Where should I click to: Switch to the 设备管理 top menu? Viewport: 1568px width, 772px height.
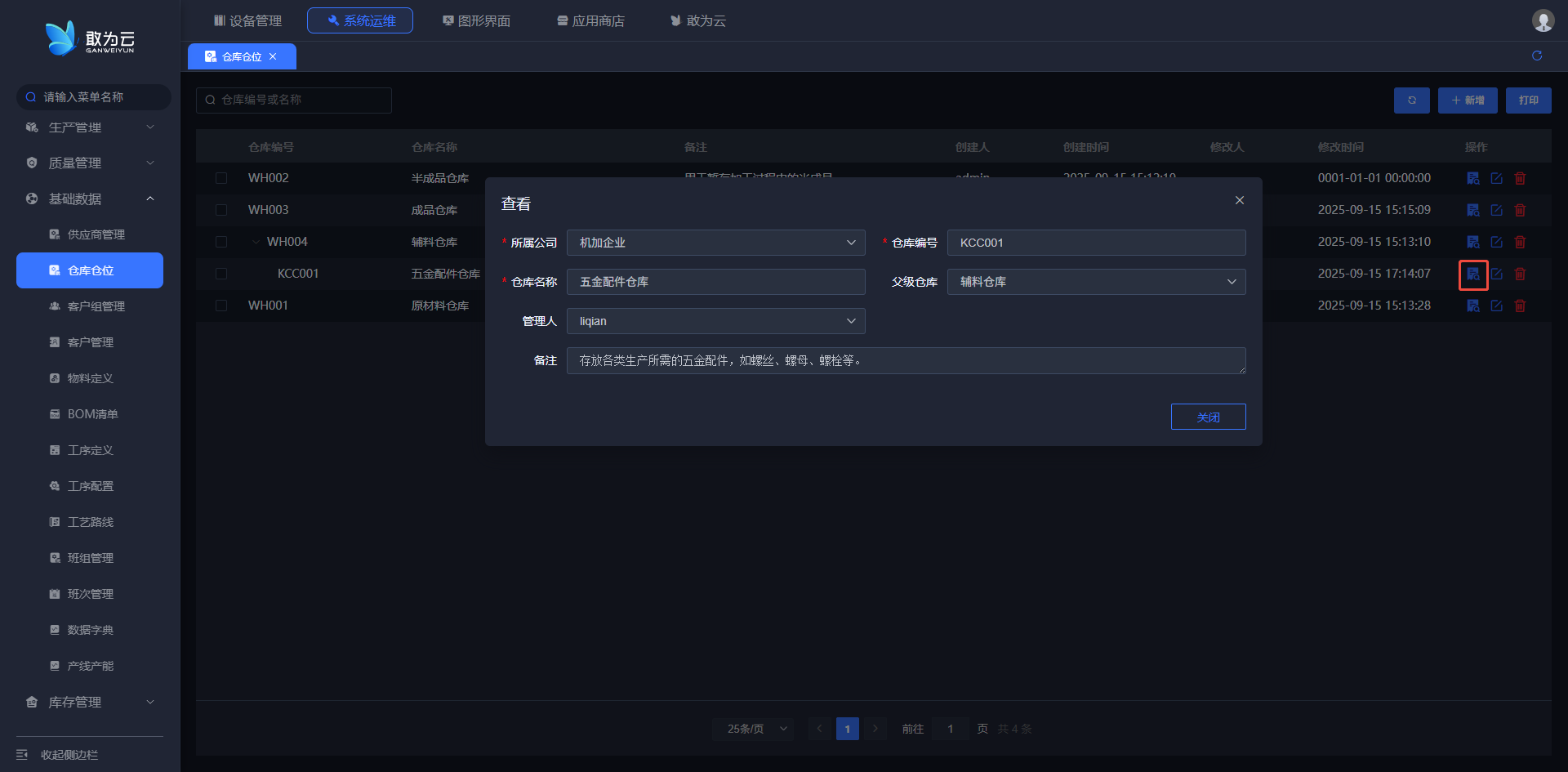point(247,20)
